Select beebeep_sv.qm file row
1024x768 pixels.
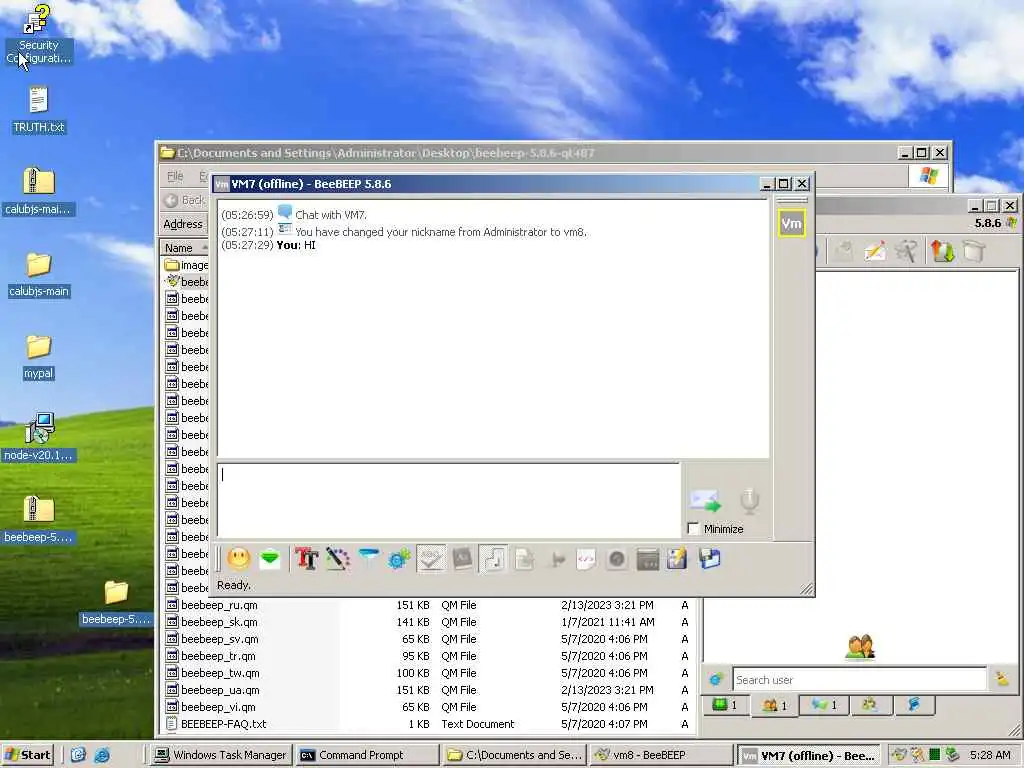pos(428,639)
